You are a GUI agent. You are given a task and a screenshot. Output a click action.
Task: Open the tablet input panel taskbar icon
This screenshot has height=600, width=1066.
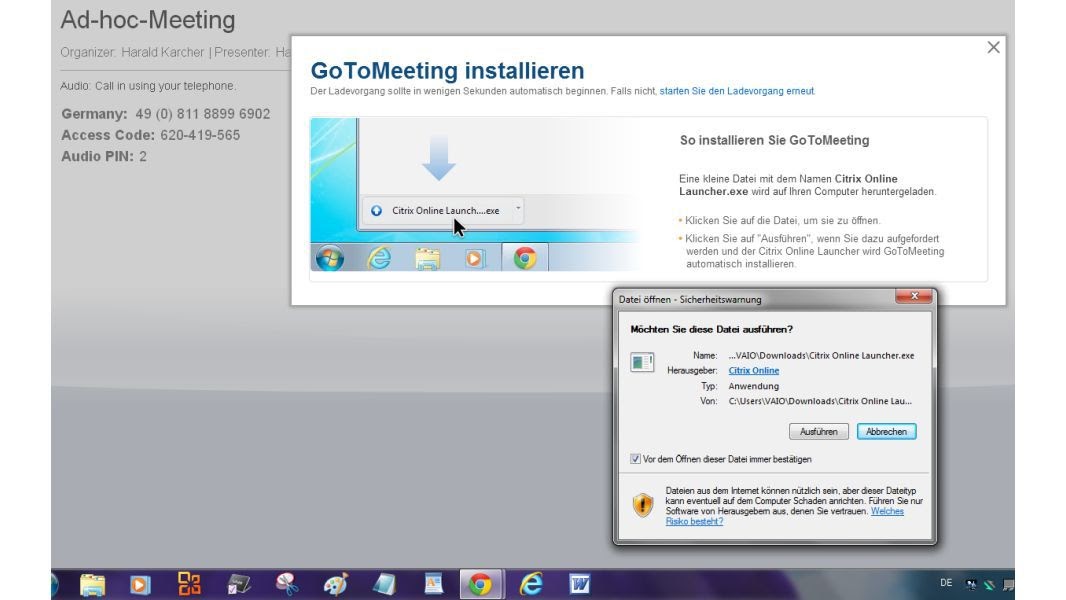239,584
